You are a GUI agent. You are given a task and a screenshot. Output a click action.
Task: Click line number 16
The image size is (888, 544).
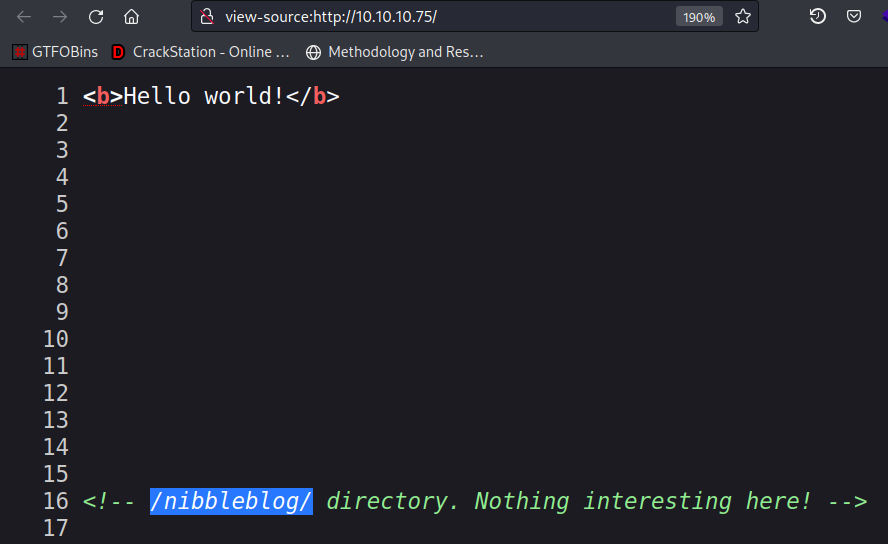tap(56, 502)
